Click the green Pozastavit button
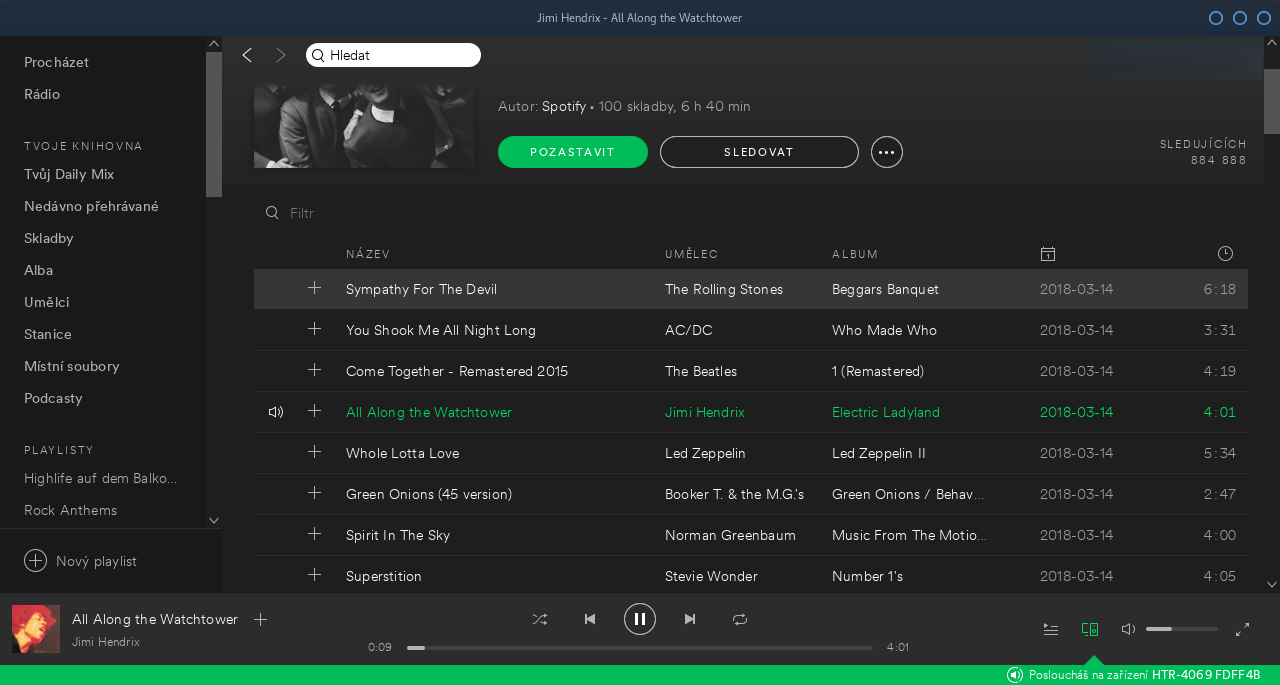This screenshot has width=1280, height=685. 573,152
